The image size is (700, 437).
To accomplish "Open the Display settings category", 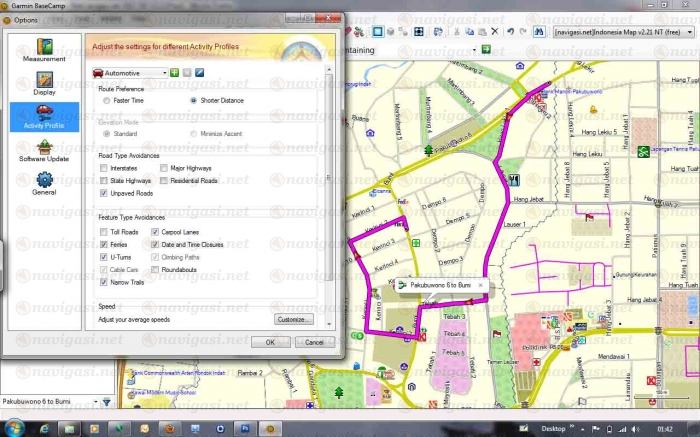I will pyautogui.click(x=43, y=85).
